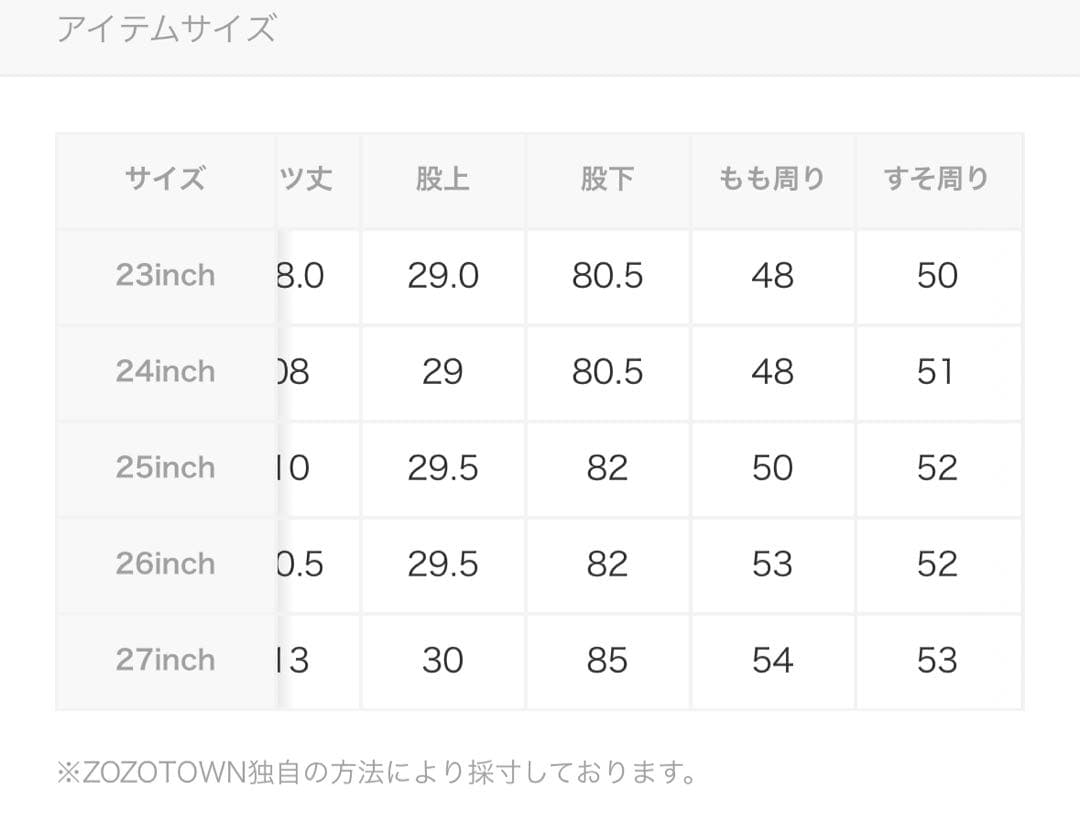This screenshot has height=833, width=1080.
Task: Select the 23inch size row label
Action: coord(165,275)
